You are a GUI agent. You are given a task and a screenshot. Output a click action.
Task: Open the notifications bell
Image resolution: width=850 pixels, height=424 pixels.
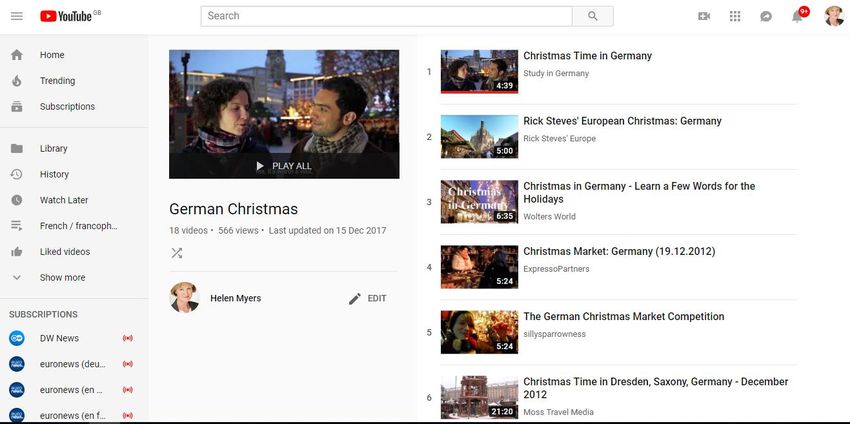coord(797,16)
